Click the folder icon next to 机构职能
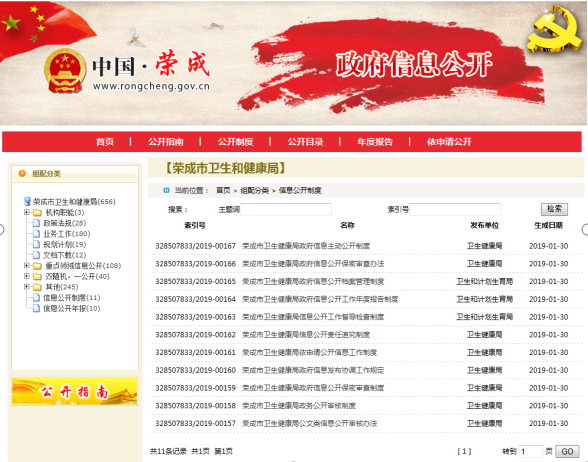Image resolution: width=588 pixels, height=462 pixels. (x=37, y=213)
